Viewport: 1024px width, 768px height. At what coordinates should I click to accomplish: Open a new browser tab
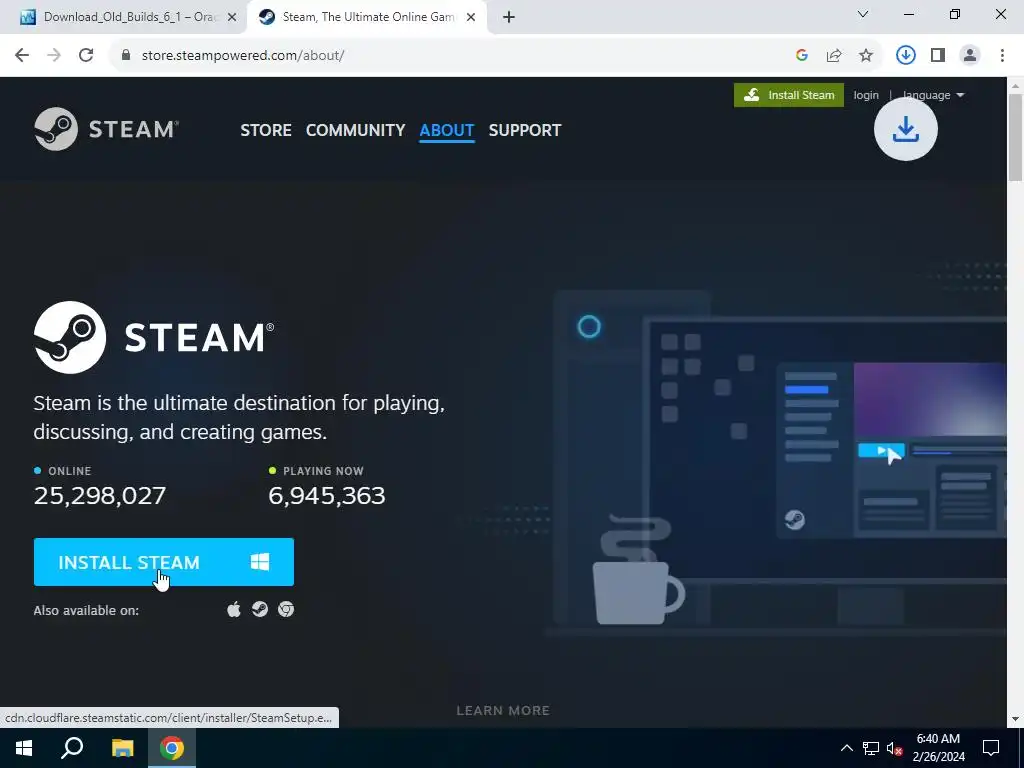(509, 17)
